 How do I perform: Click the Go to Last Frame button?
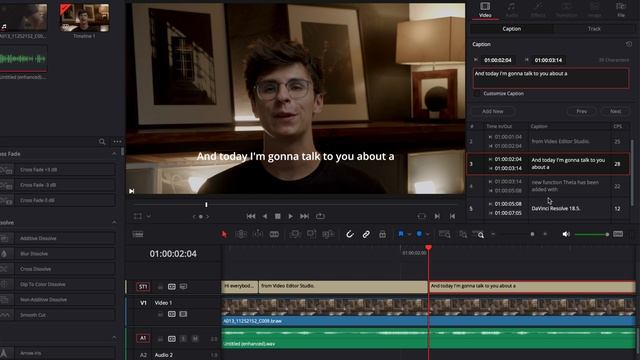pyautogui.click(x=304, y=216)
